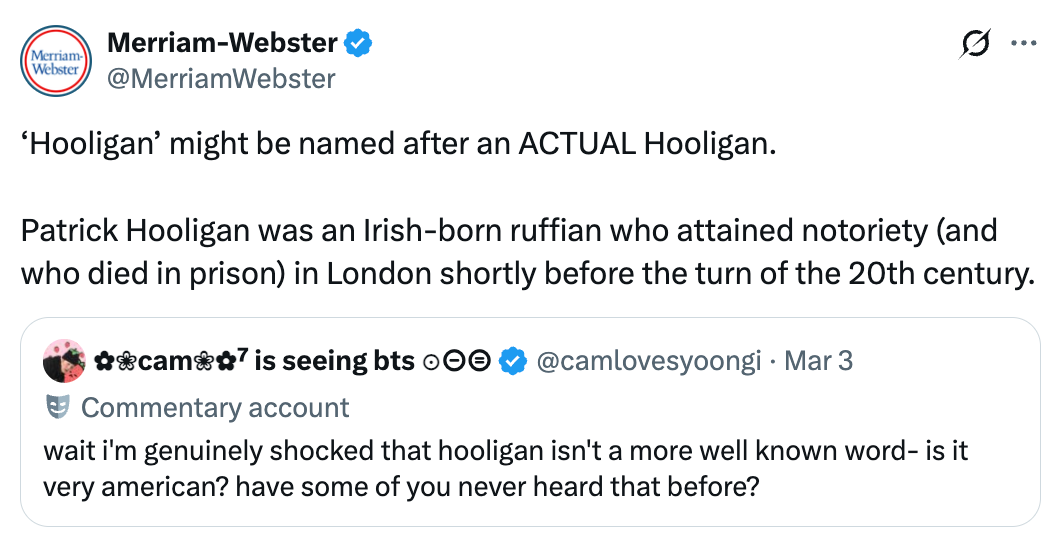Click Merriam-Webster's blue verified badge

(x=359, y=43)
